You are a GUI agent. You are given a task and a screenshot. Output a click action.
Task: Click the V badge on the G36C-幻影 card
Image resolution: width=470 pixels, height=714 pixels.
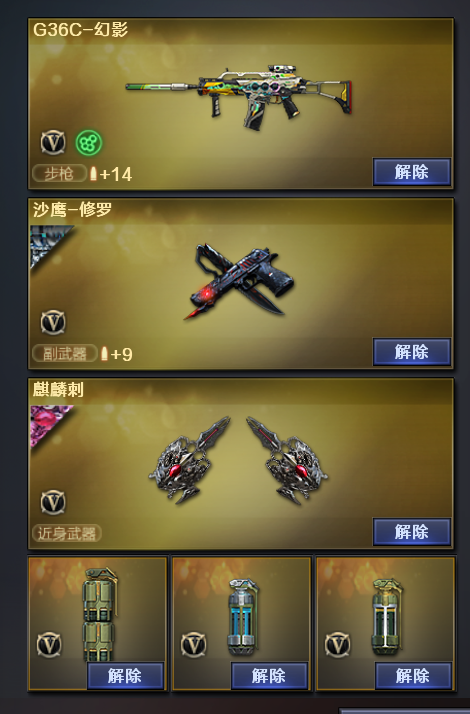tap(53, 143)
